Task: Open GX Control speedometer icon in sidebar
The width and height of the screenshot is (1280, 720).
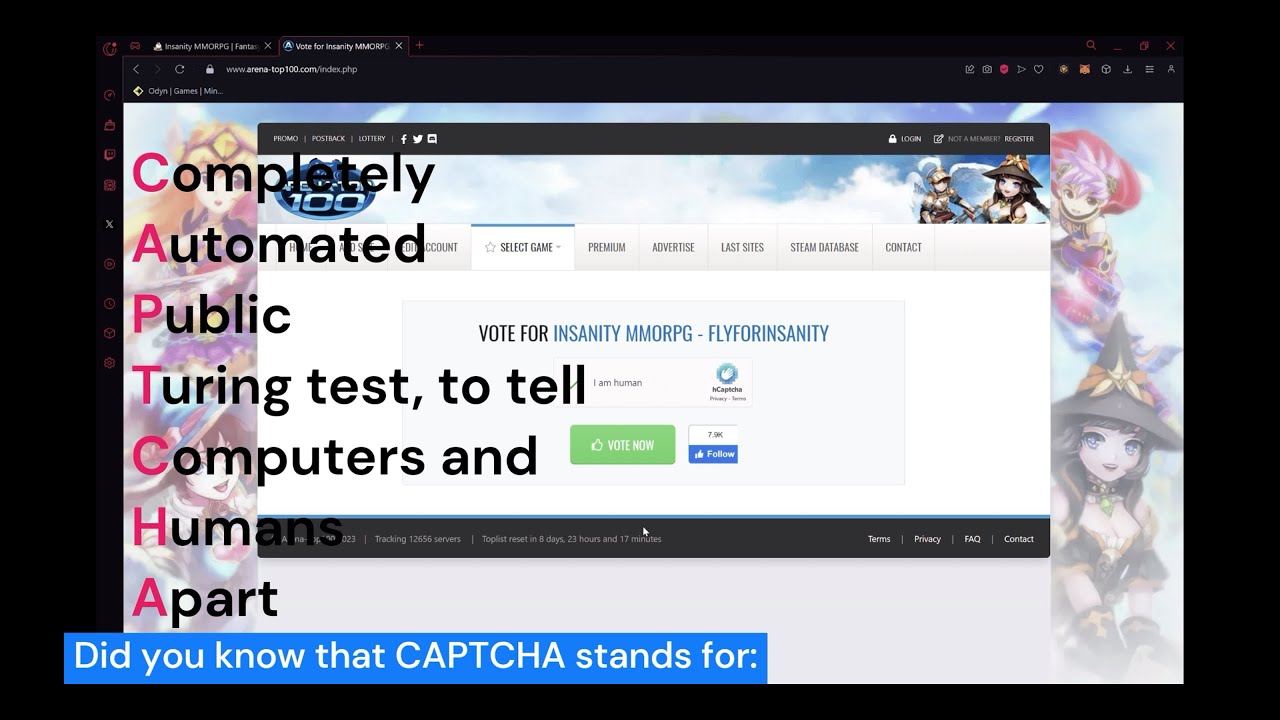Action: 110,95
